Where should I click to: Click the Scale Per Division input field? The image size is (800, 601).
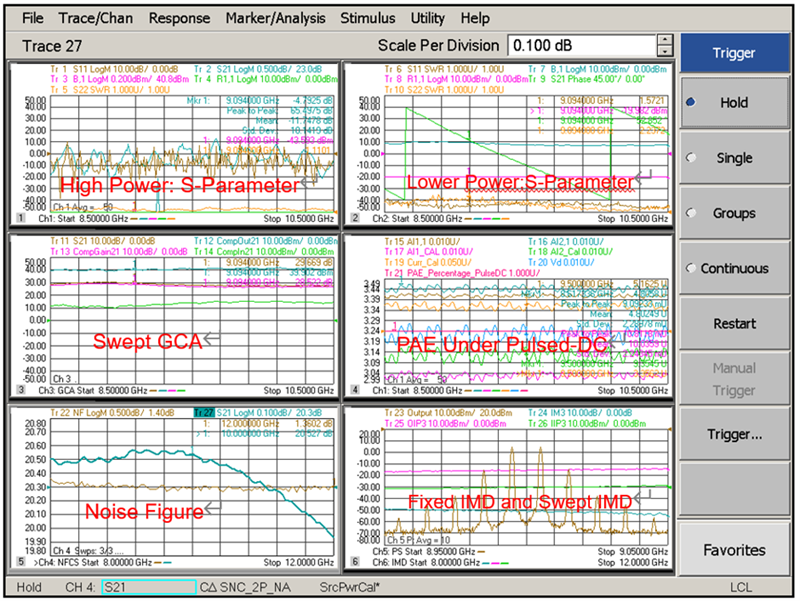[x=580, y=45]
